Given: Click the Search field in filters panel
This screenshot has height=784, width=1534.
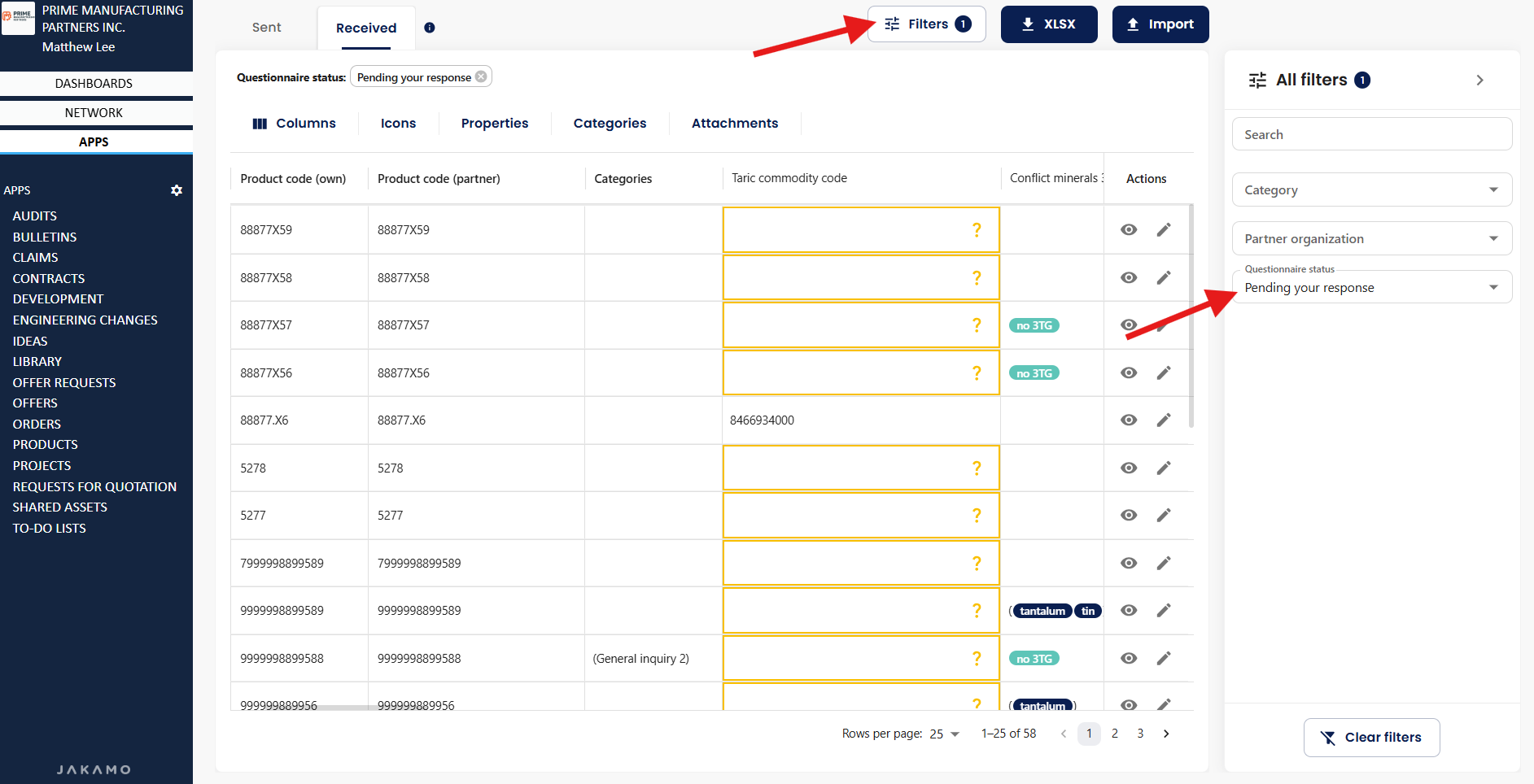Looking at the screenshot, I should point(1371,134).
